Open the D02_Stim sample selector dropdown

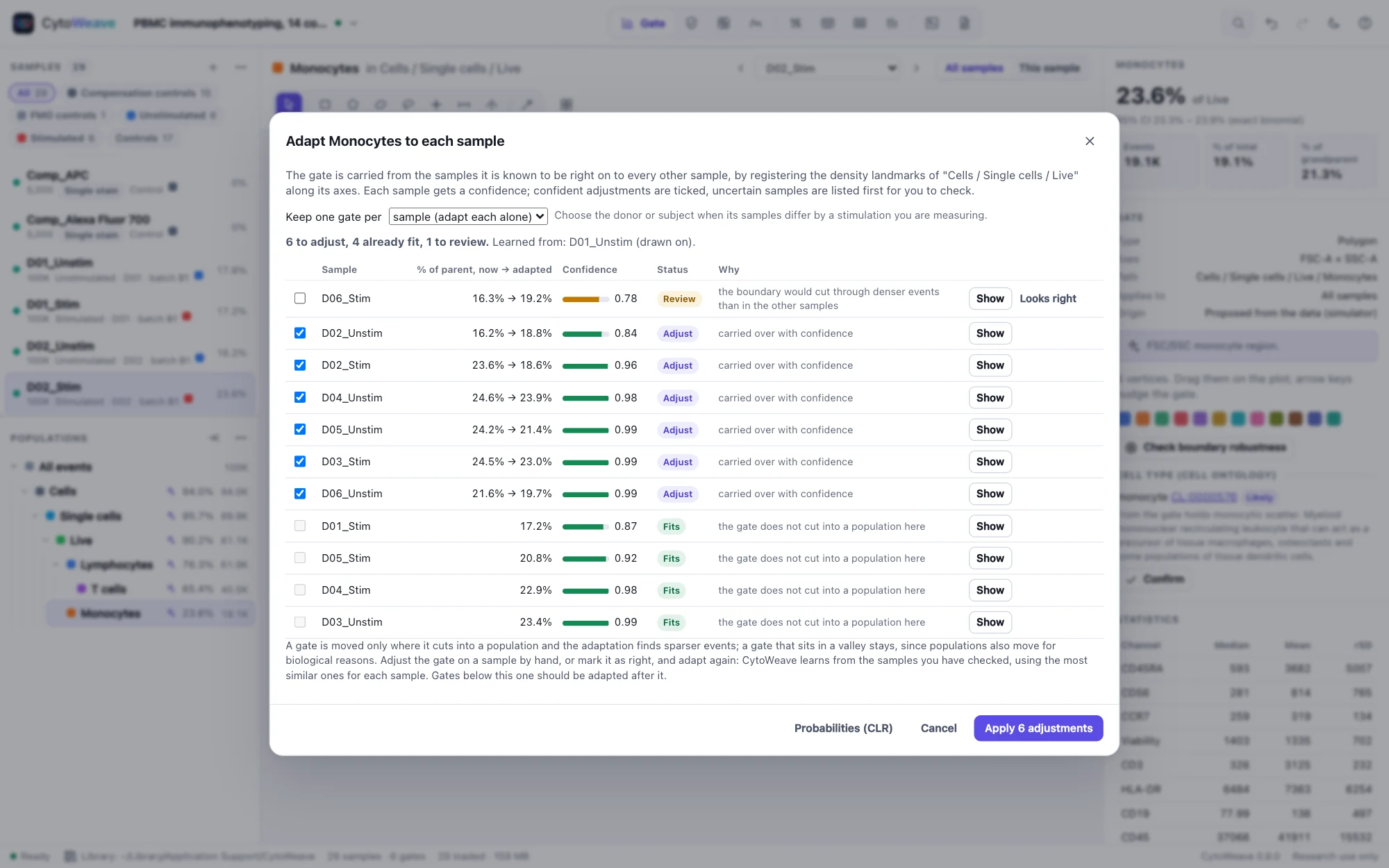click(x=831, y=68)
